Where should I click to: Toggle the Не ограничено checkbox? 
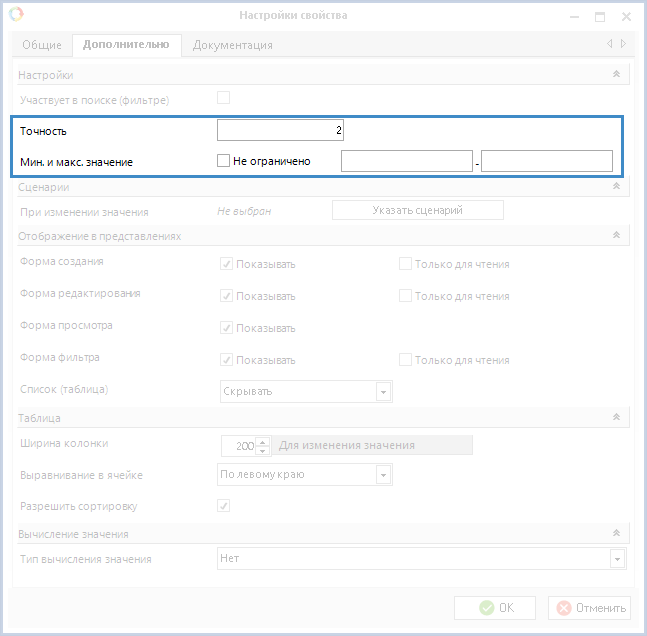(224, 161)
